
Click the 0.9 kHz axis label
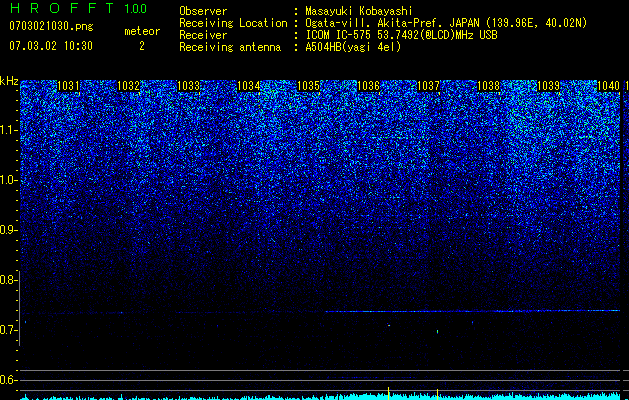click(x=8, y=230)
